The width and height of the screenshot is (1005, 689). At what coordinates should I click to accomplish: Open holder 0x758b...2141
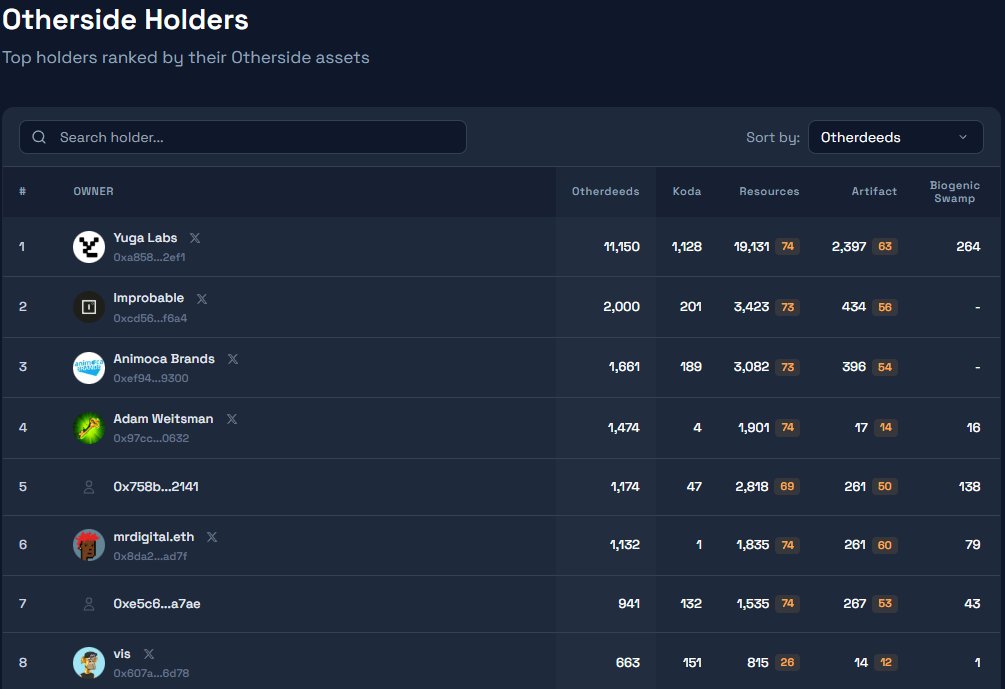(156, 486)
